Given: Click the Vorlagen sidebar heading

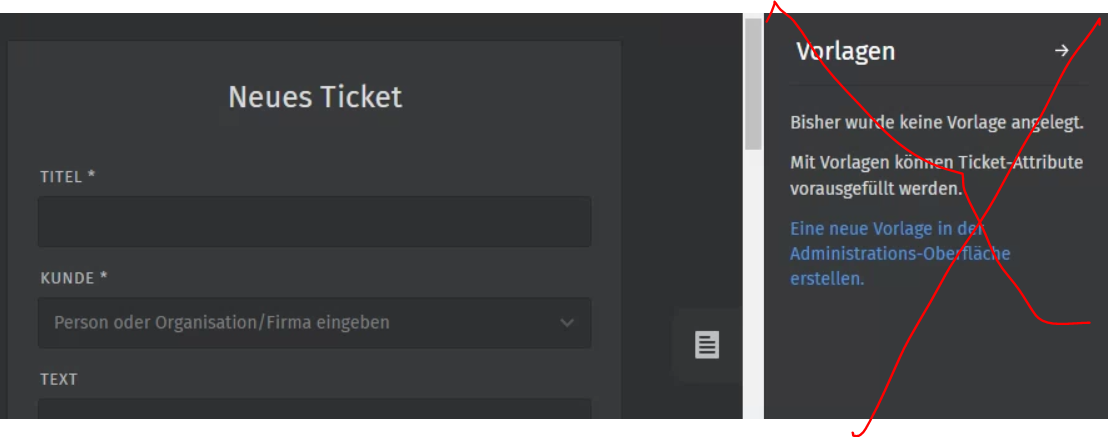Looking at the screenshot, I should pos(845,51).
